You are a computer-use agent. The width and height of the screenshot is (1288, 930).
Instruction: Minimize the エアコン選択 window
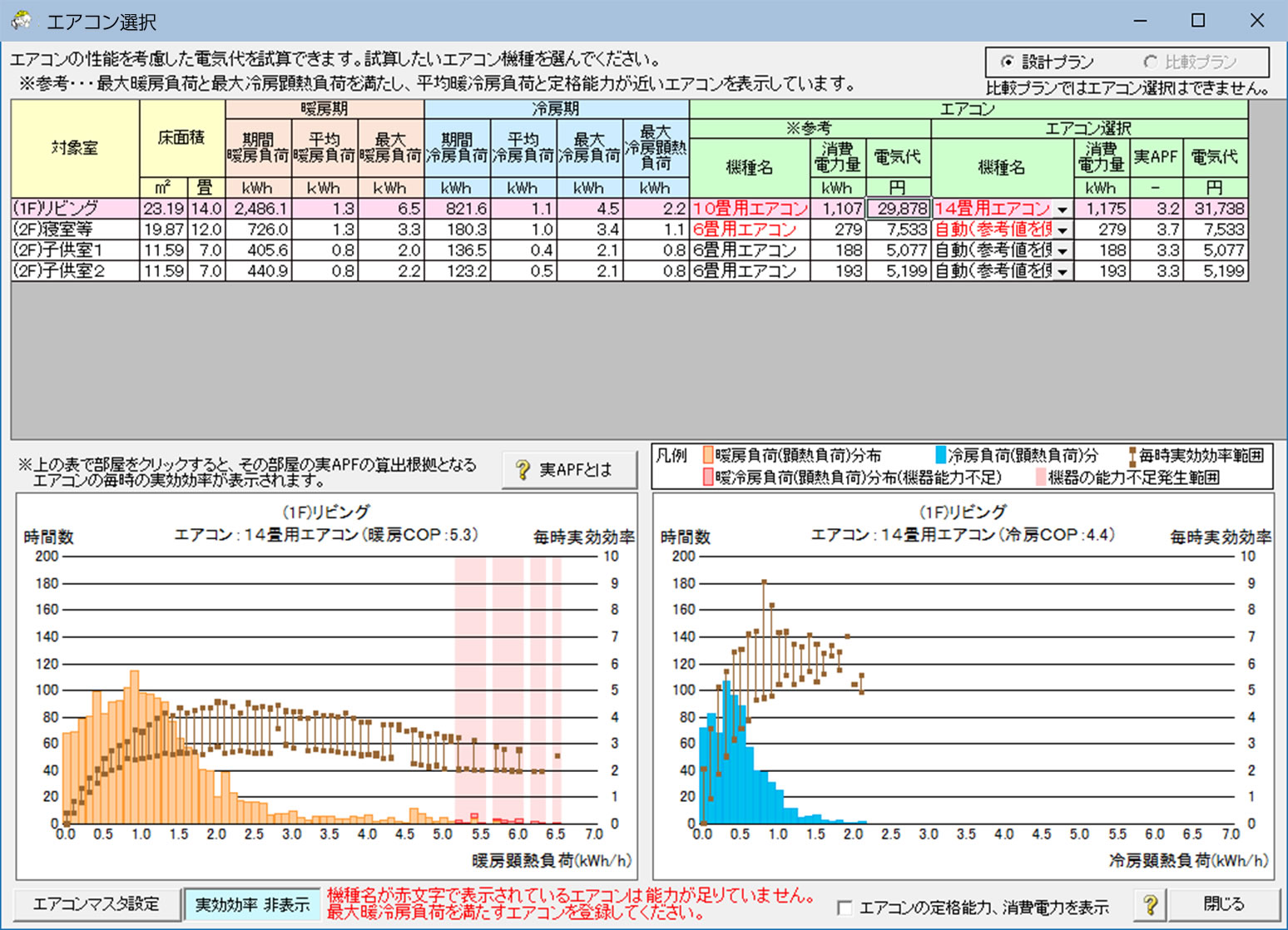1140,21
